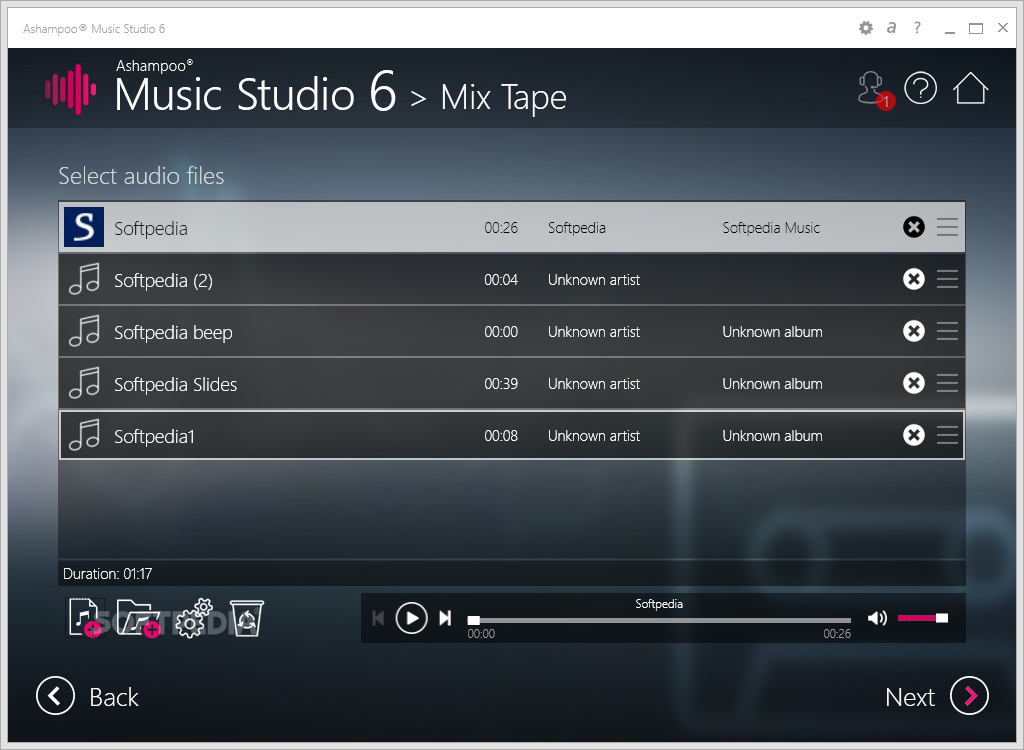Click 'Unknown artist' in Softpedia beep row
The image size is (1024, 750).
point(594,332)
